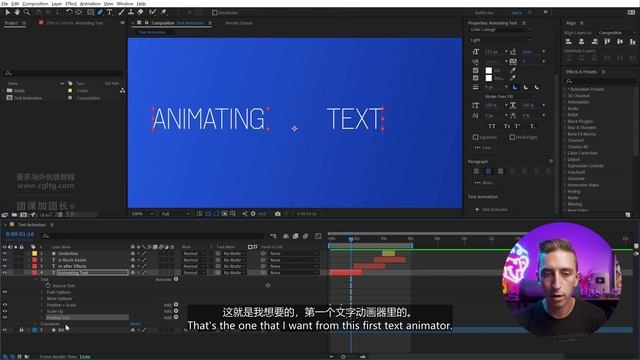Image resolution: width=640 pixels, height=360 pixels.
Task: Click the Animate menu button on Text
Action: 176,279
